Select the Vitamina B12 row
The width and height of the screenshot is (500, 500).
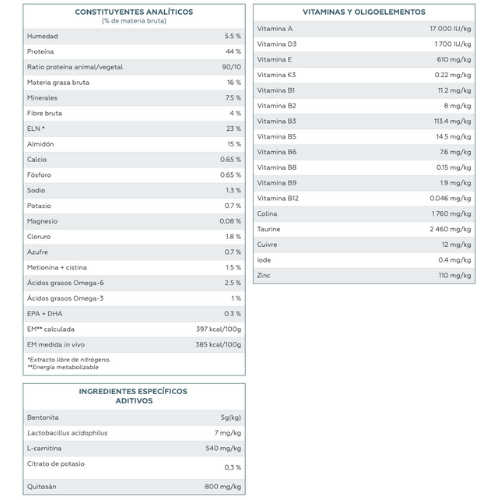tap(364, 198)
